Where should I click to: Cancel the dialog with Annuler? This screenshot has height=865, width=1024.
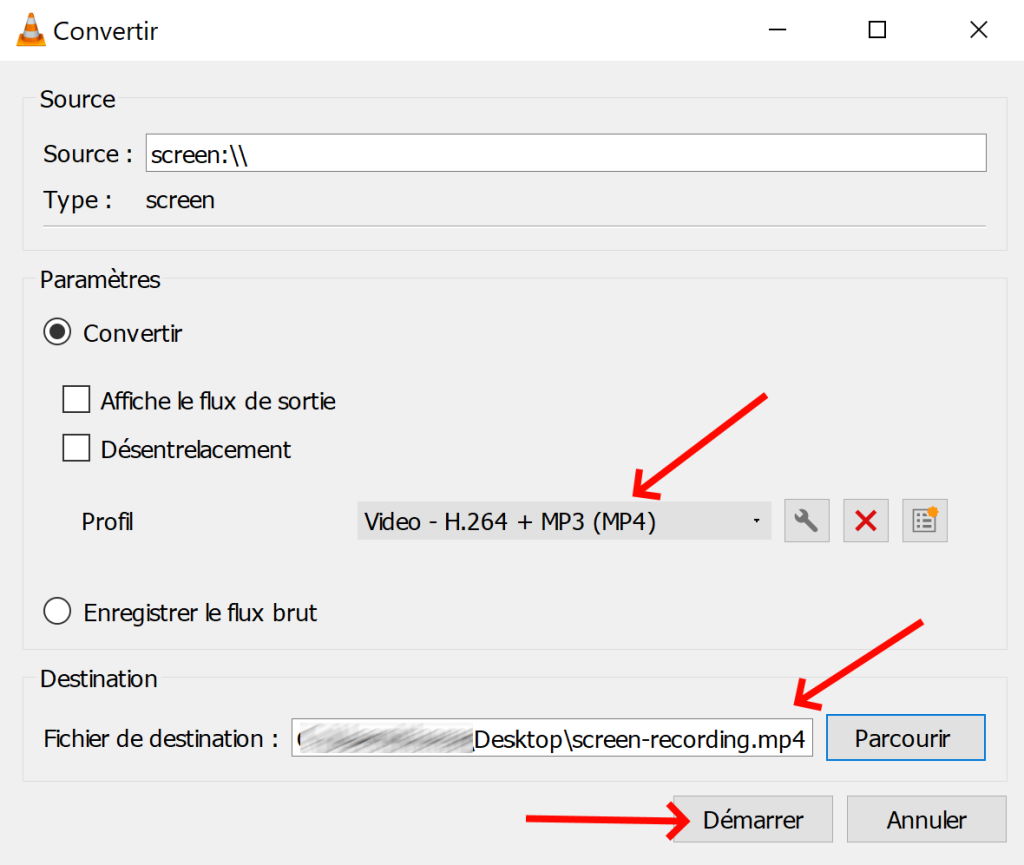pyautogui.click(x=927, y=819)
